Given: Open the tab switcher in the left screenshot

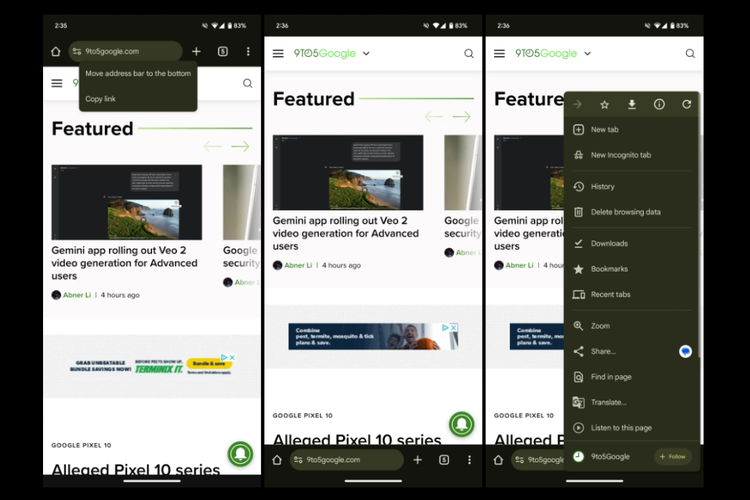Looking at the screenshot, I should (223, 51).
